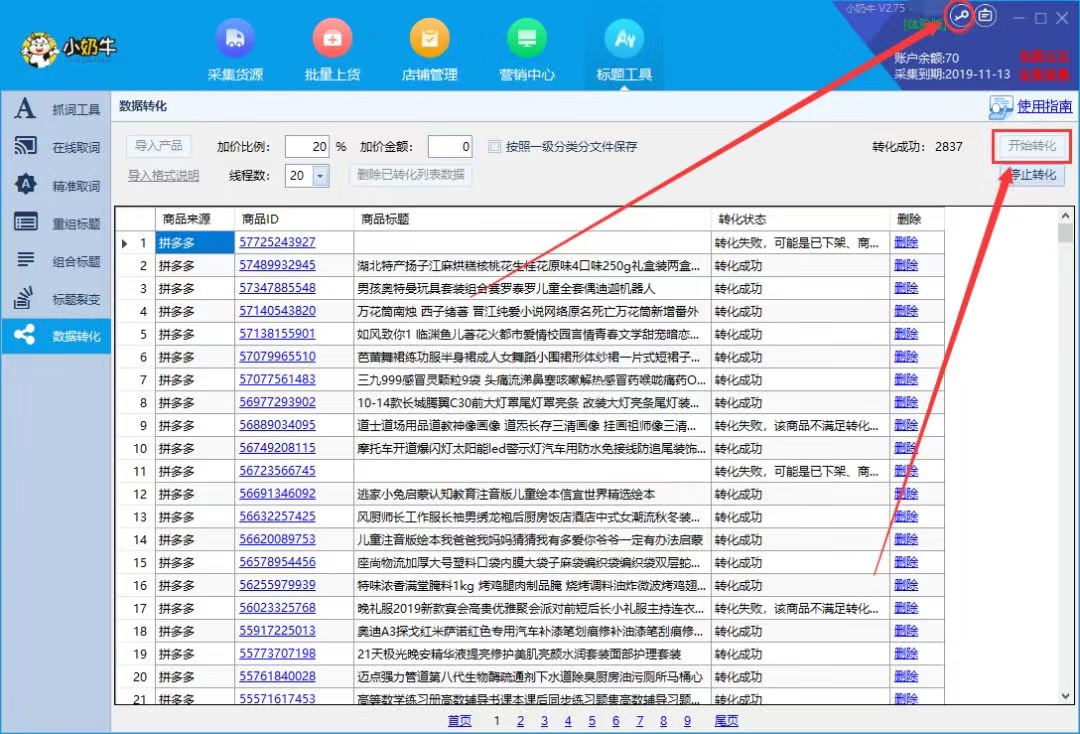The image size is (1080, 734).
Task: Open the 使用指南 guide link
Action: (1044, 106)
